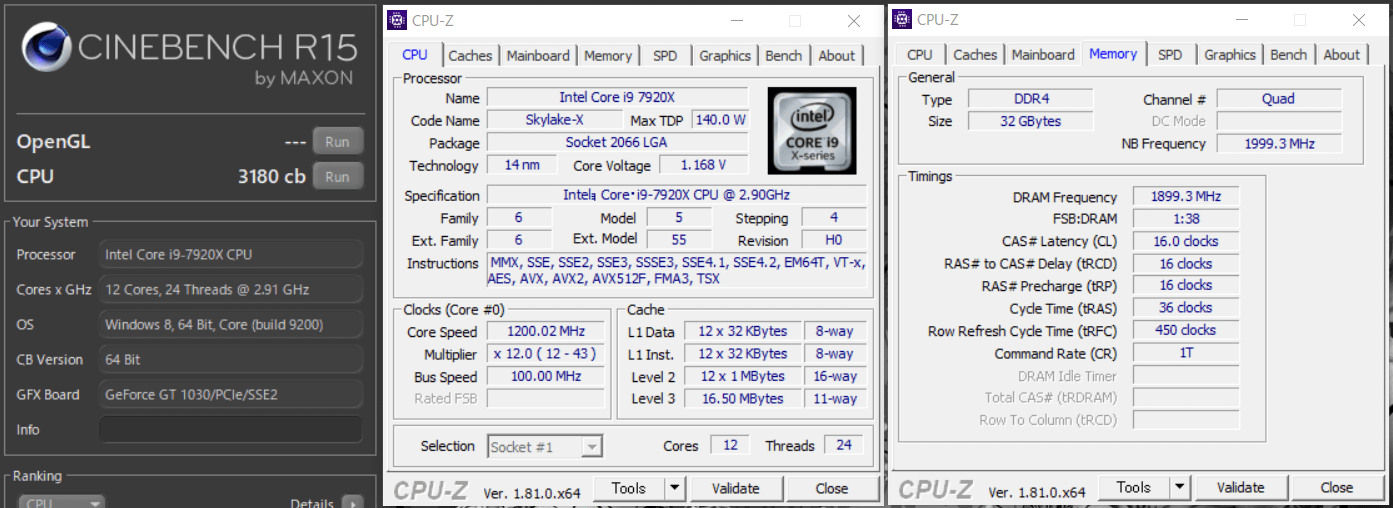Open the Mainboard tab in right CPU-Z window

point(1043,55)
